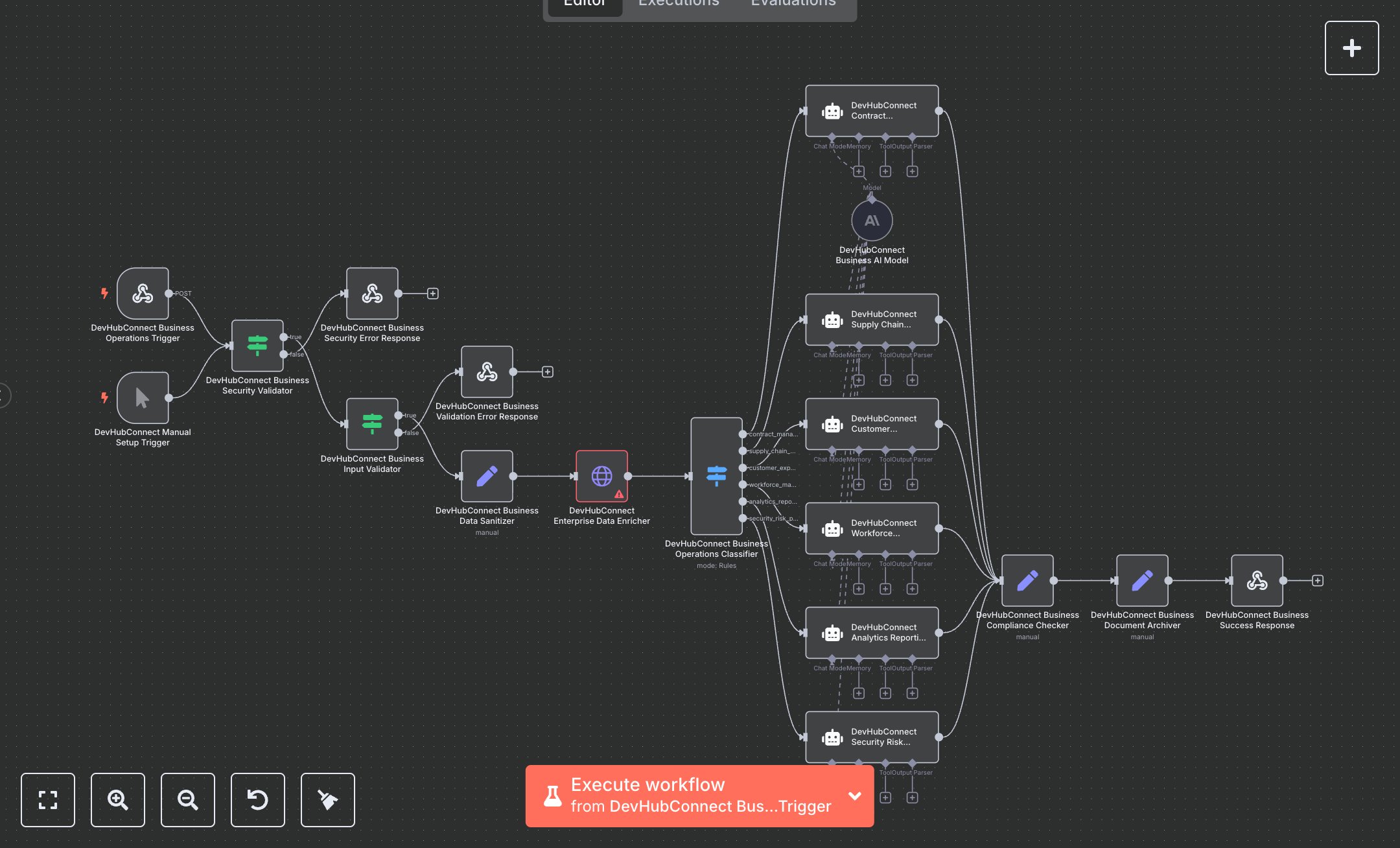The image size is (1400, 848).
Task: Select the Business Security Validator node
Action: coord(257,346)
